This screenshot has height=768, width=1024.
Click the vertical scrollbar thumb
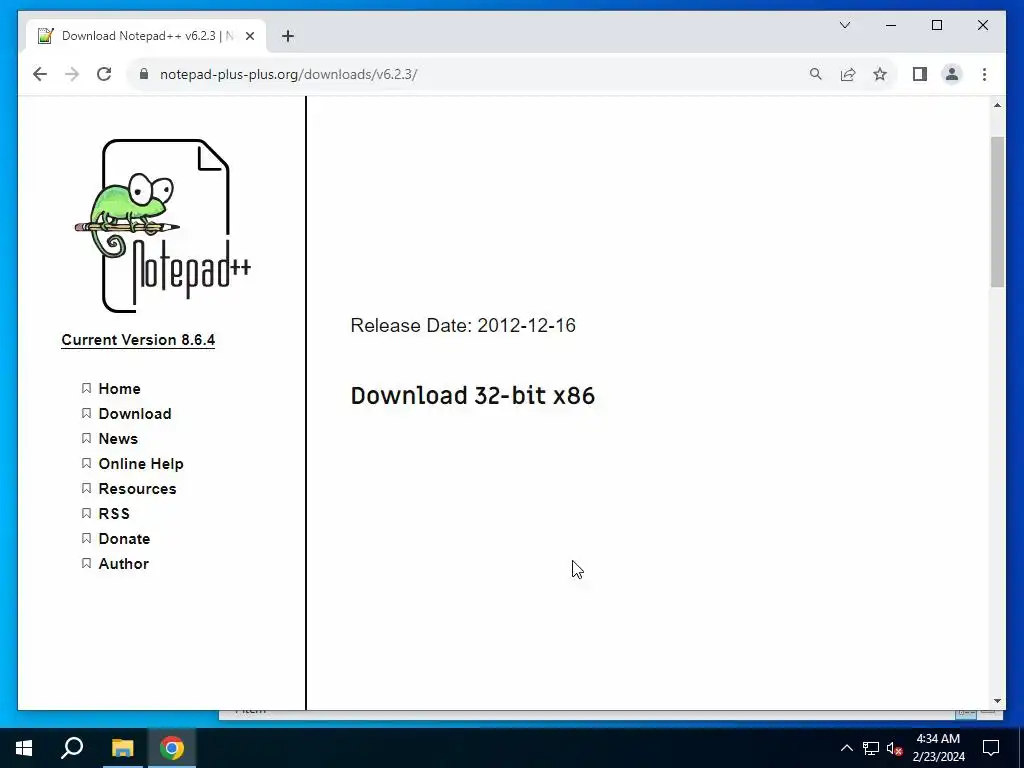click(997, 212)
